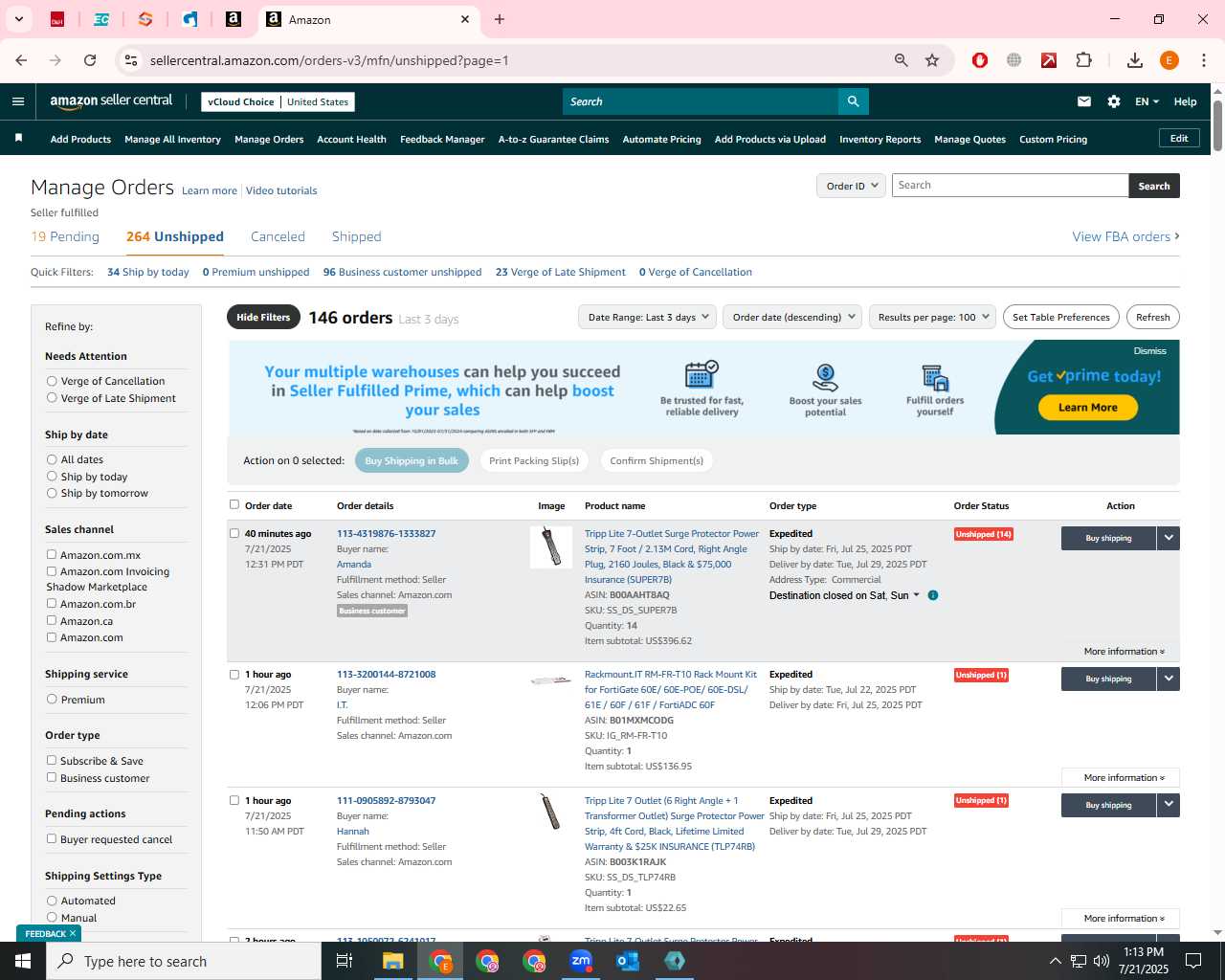Open Inventory Reports menu item
Screen dimensions: 1225x980
click(880, 139)
